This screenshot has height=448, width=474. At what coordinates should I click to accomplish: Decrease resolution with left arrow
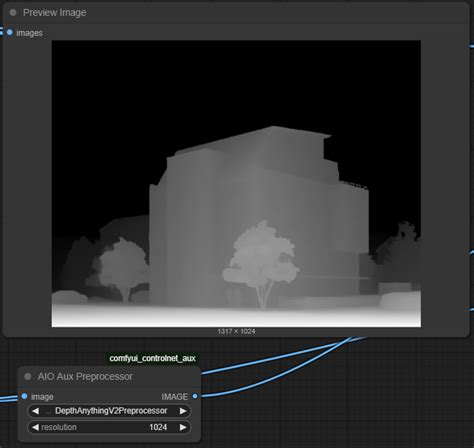tap(35, 427)
